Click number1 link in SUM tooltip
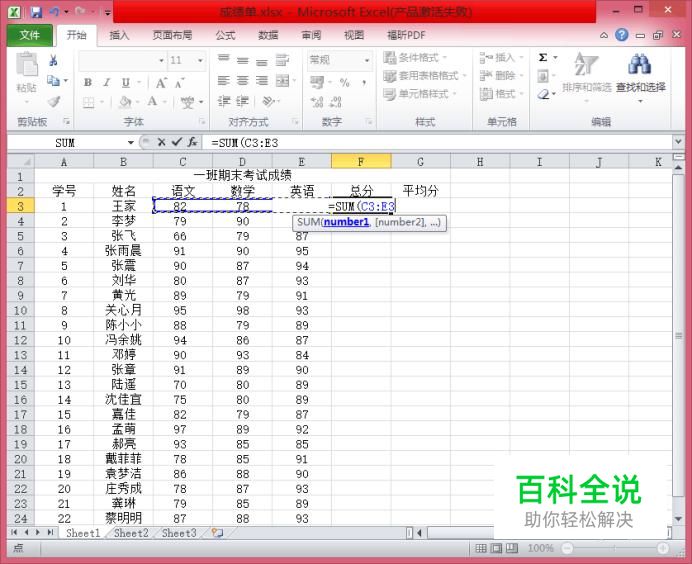The width and height of the screenshot is (692, 564). click(346, 222)
